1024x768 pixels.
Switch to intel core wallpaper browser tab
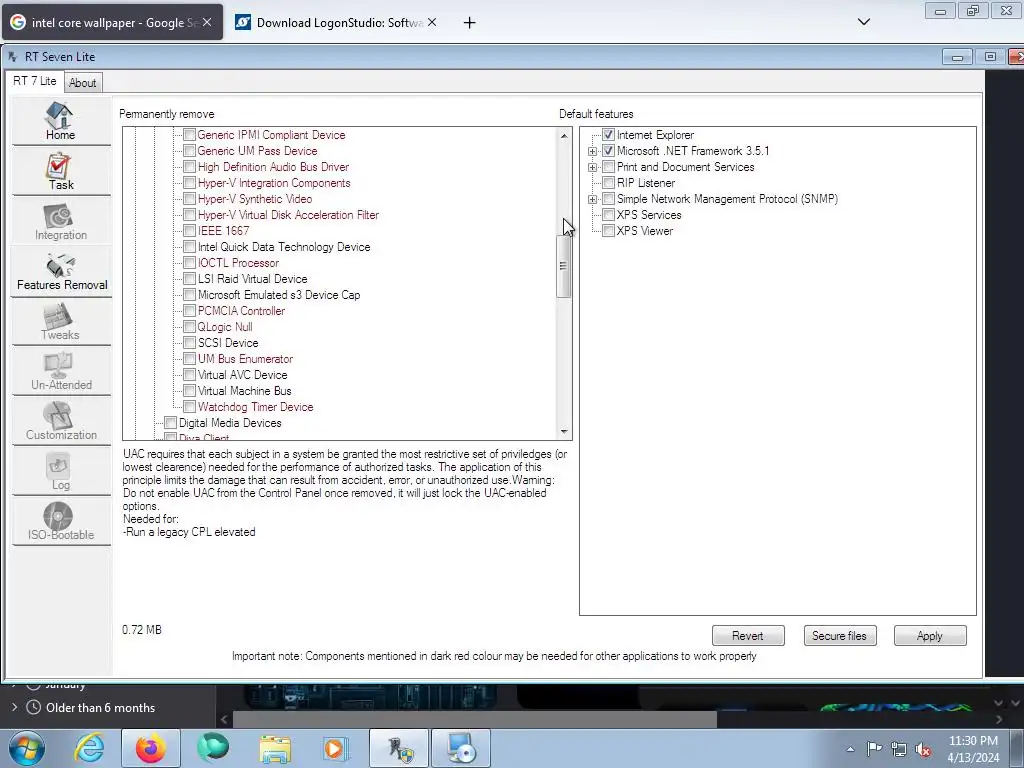click(x=112, y=22)
